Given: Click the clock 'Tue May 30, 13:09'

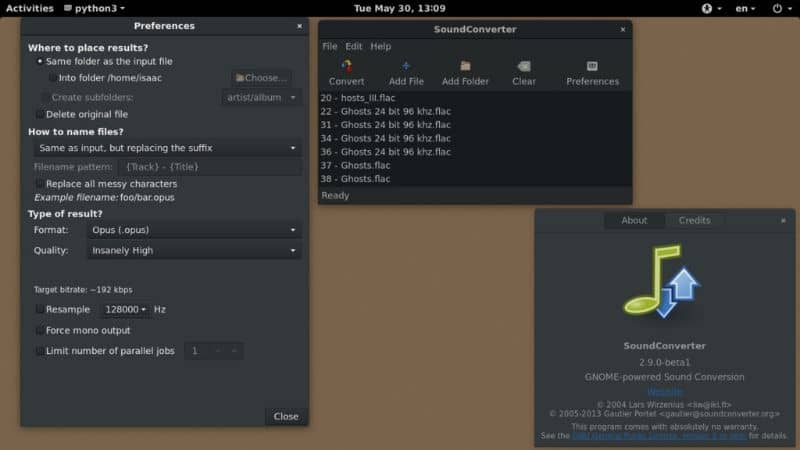Looking at the screenshot, I should coord(399,8).
